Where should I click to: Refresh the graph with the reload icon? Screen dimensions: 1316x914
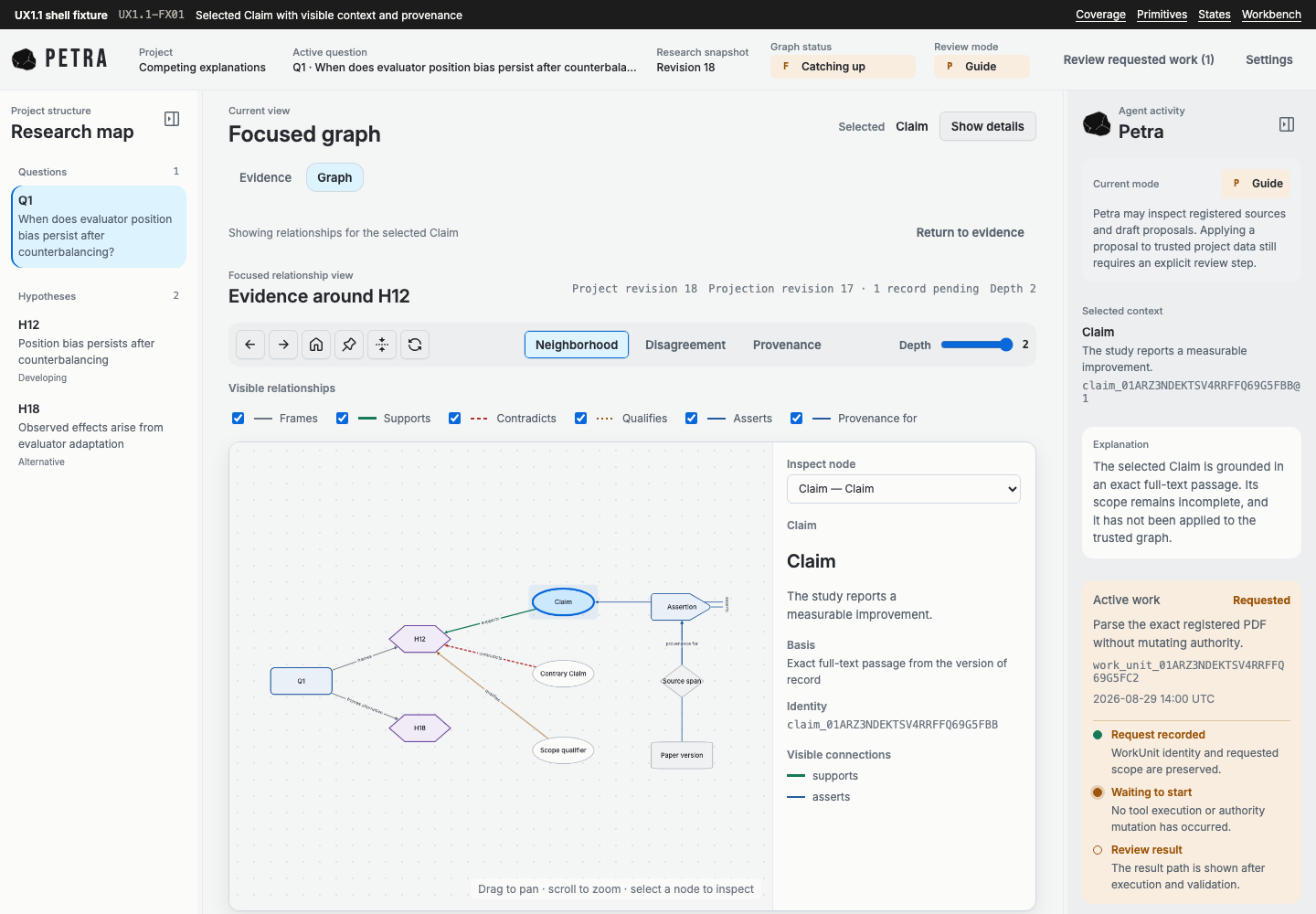click(415, 345)
